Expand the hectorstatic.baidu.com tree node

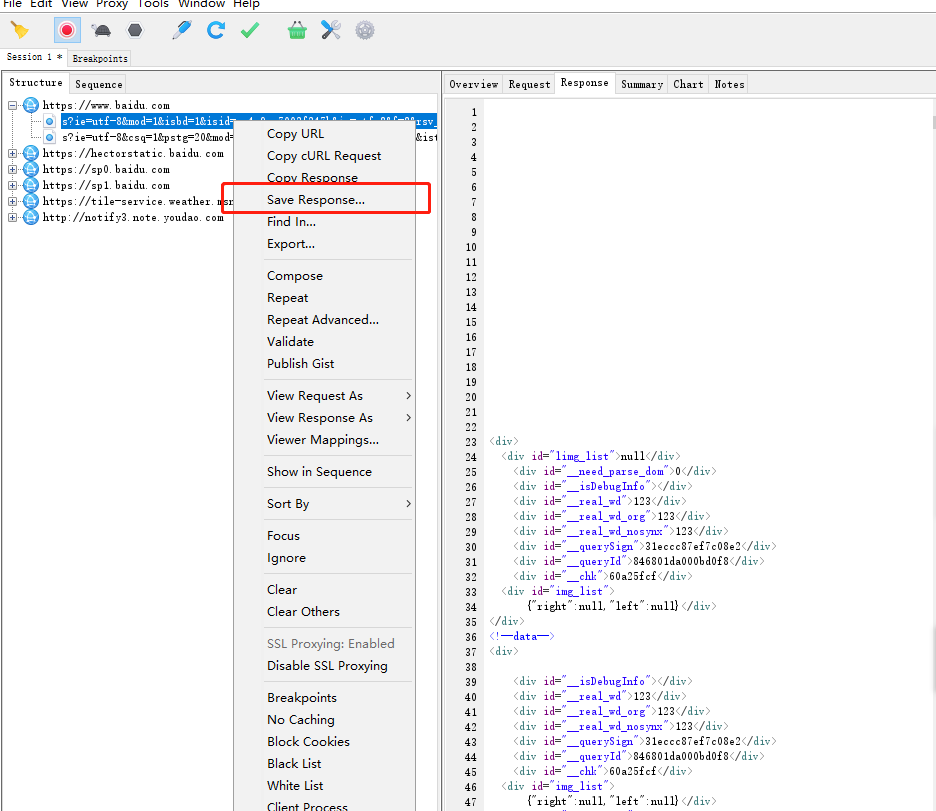pyautogui.click(x=13, y=153)
